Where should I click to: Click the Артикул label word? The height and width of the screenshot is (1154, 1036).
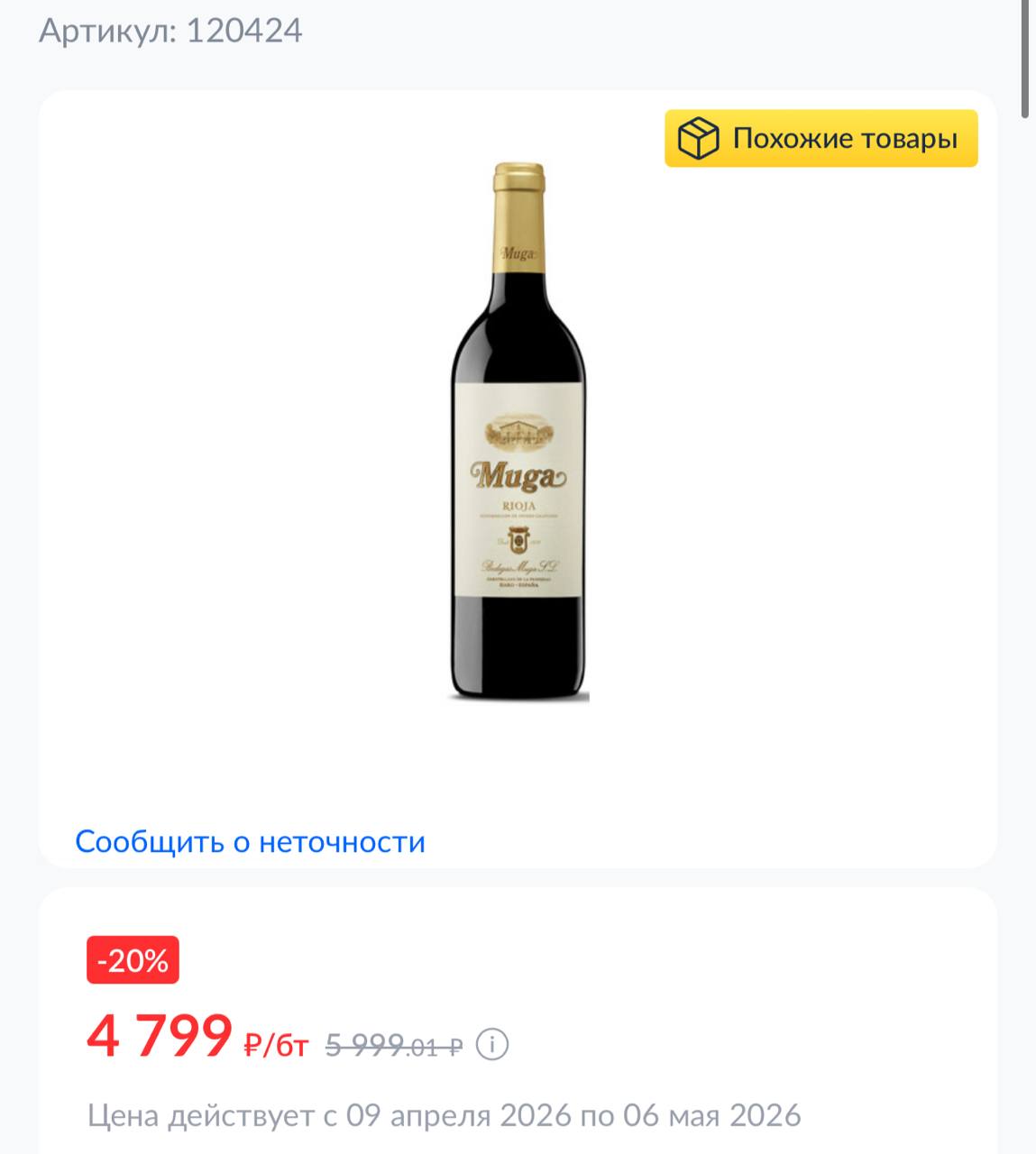point(107,32)
